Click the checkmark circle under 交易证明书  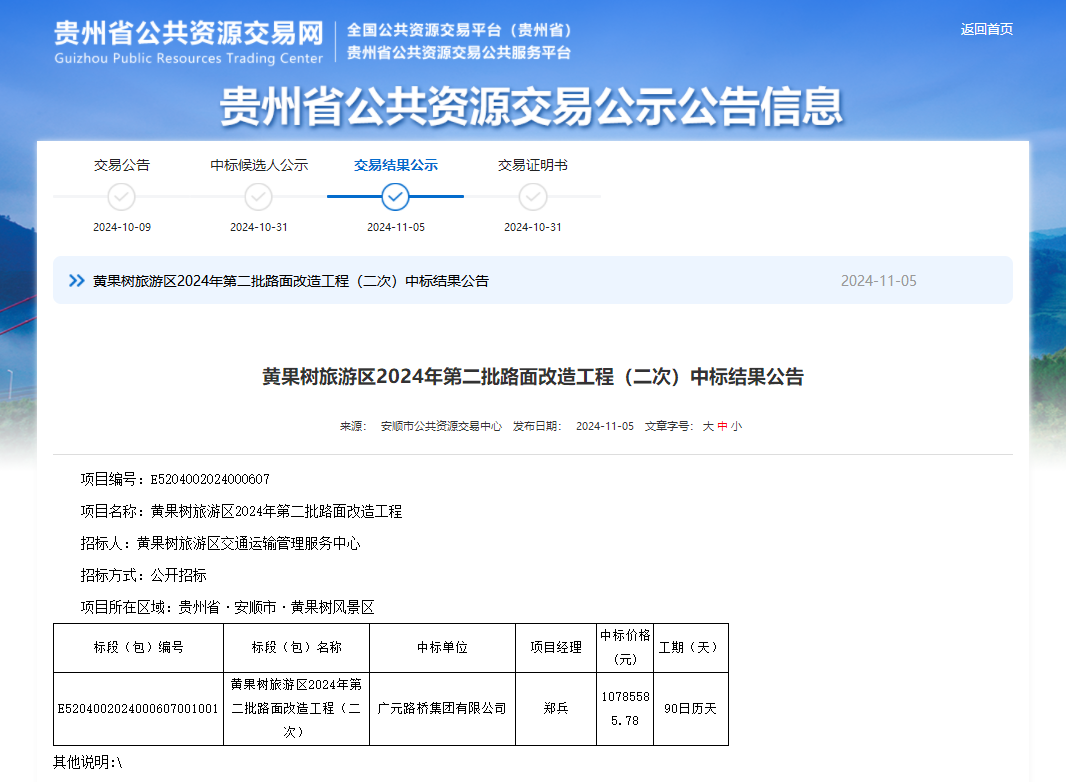click(533, 197)
